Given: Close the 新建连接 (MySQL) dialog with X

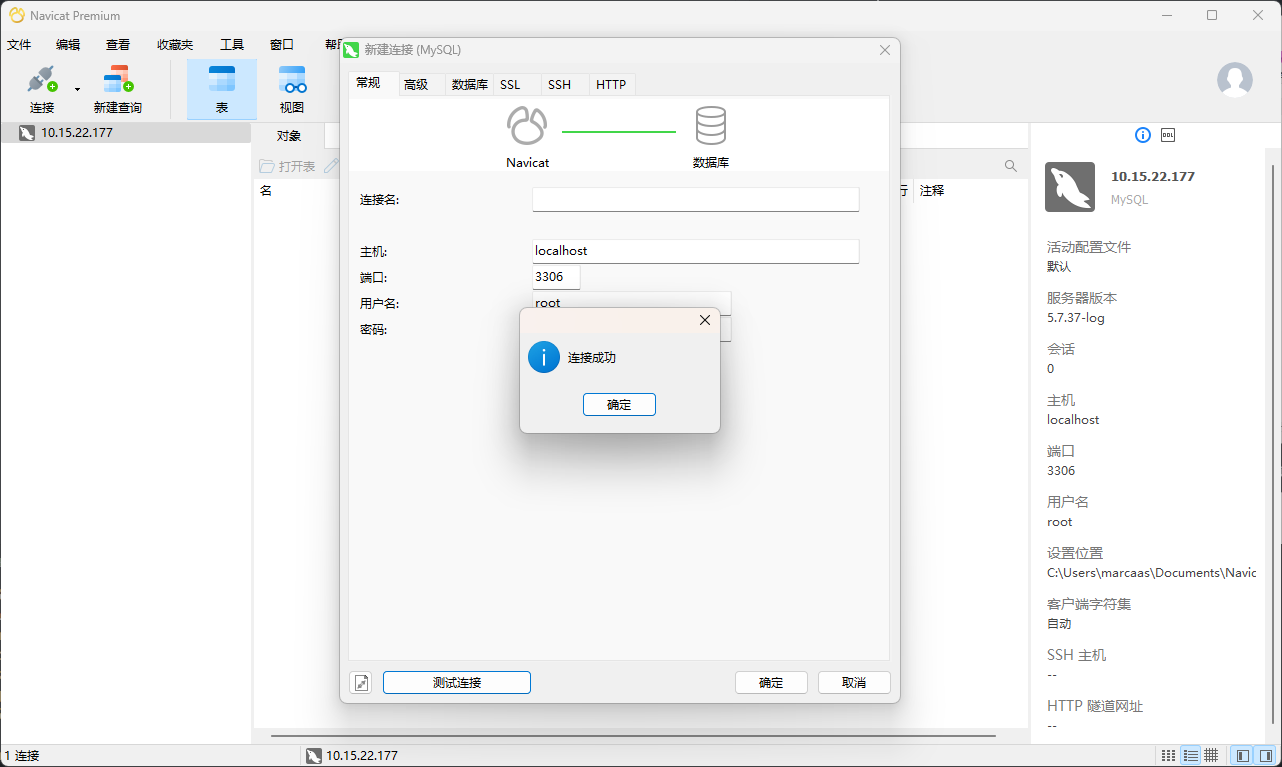Looking at the screenshot, I should (885, 50).
